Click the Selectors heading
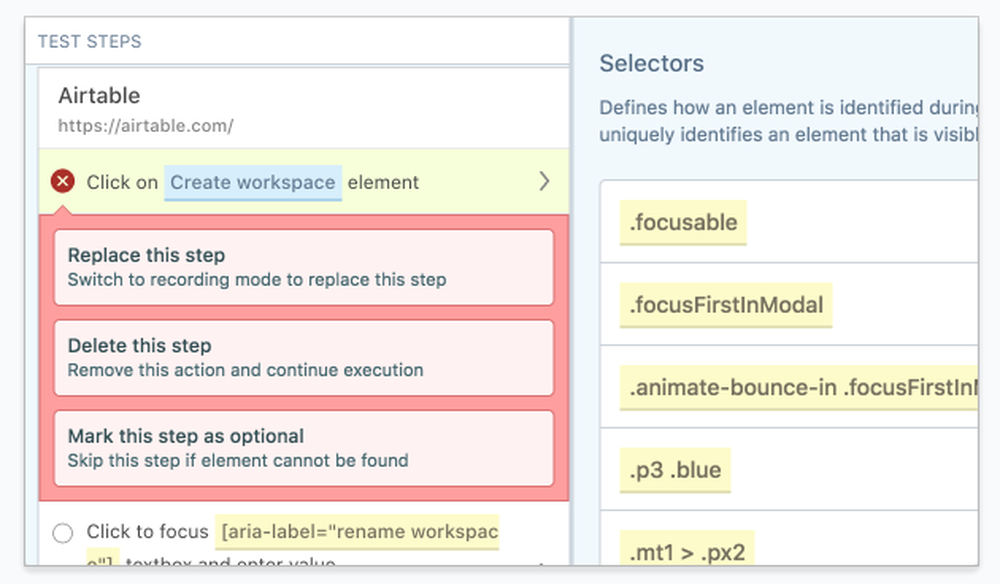This screenshot has height=584, width=1000. point(651,63)
